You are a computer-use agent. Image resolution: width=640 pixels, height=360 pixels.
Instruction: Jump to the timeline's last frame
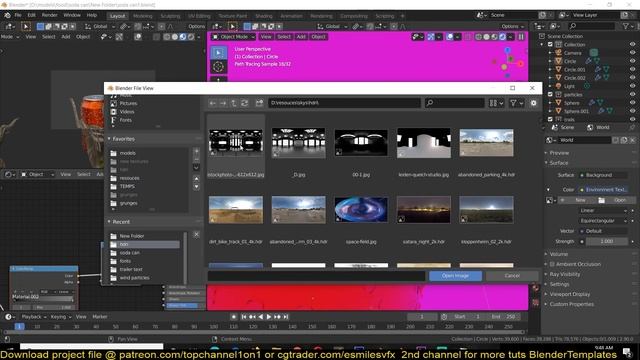point(286,317)
